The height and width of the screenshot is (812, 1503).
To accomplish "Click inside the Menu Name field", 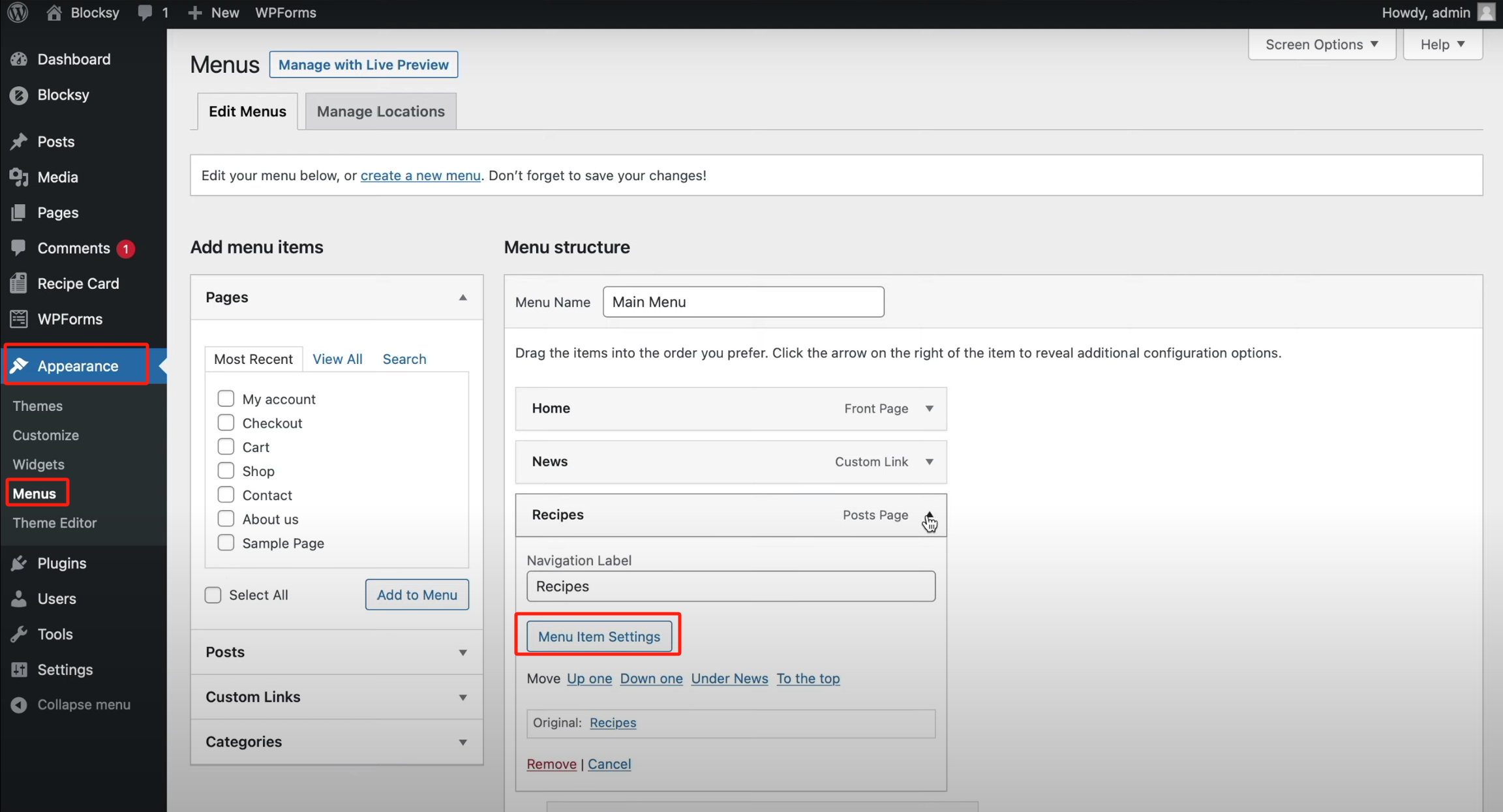I will [742, 301].
